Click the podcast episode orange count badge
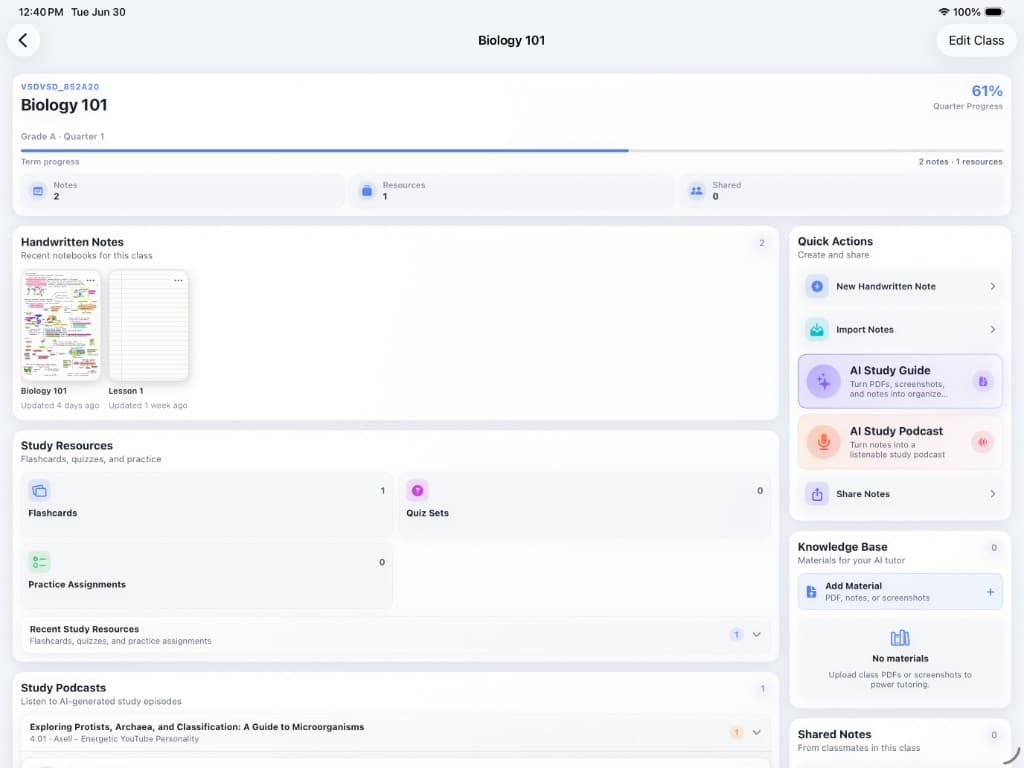 (x=736, y=733)
